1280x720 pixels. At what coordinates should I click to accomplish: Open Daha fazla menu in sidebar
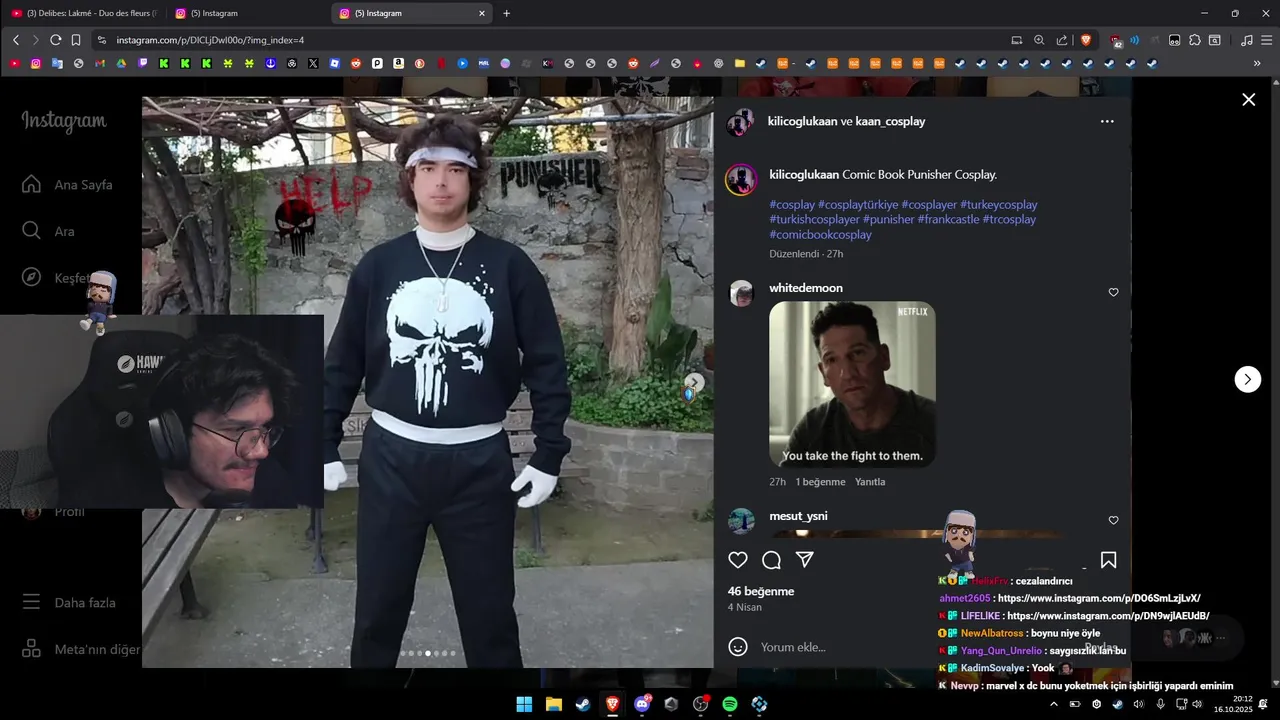pyautogui.click(x=69, y=602)
